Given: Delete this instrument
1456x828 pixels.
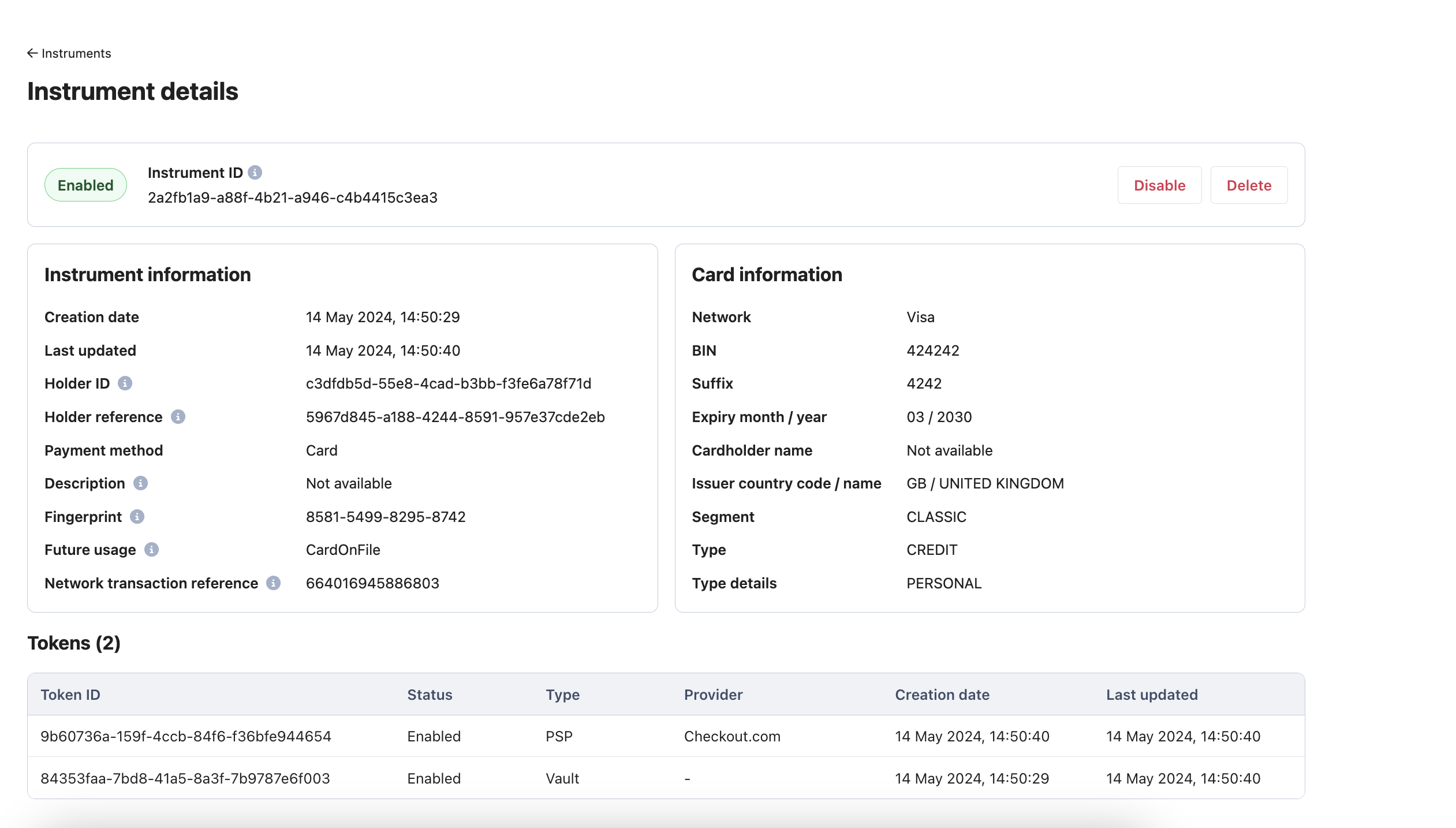Looking at the screenshot, I should click(1249, 185).
